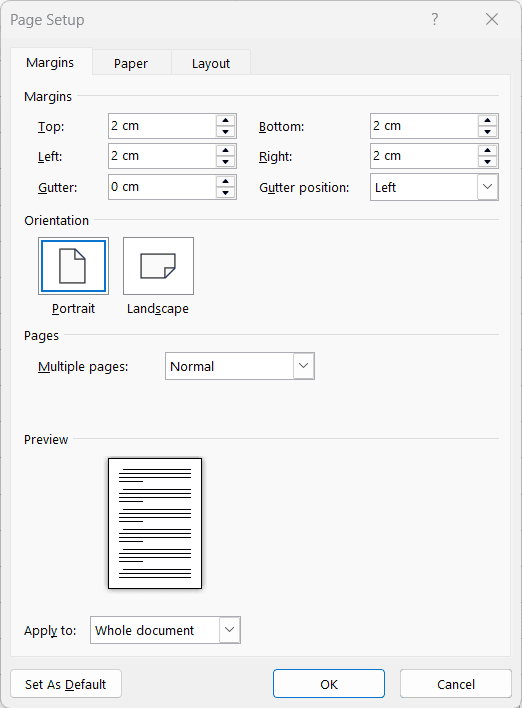The width and height of the screenshot is (522, 708).
Task: Click the Apply to label
Action: (50, 630)
